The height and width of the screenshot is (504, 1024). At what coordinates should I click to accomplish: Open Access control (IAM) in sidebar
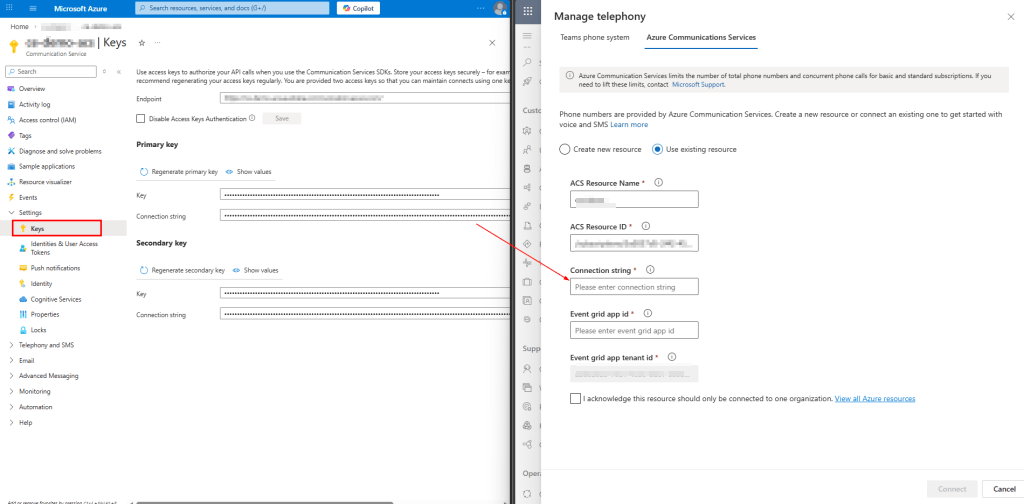click(46, 119)
